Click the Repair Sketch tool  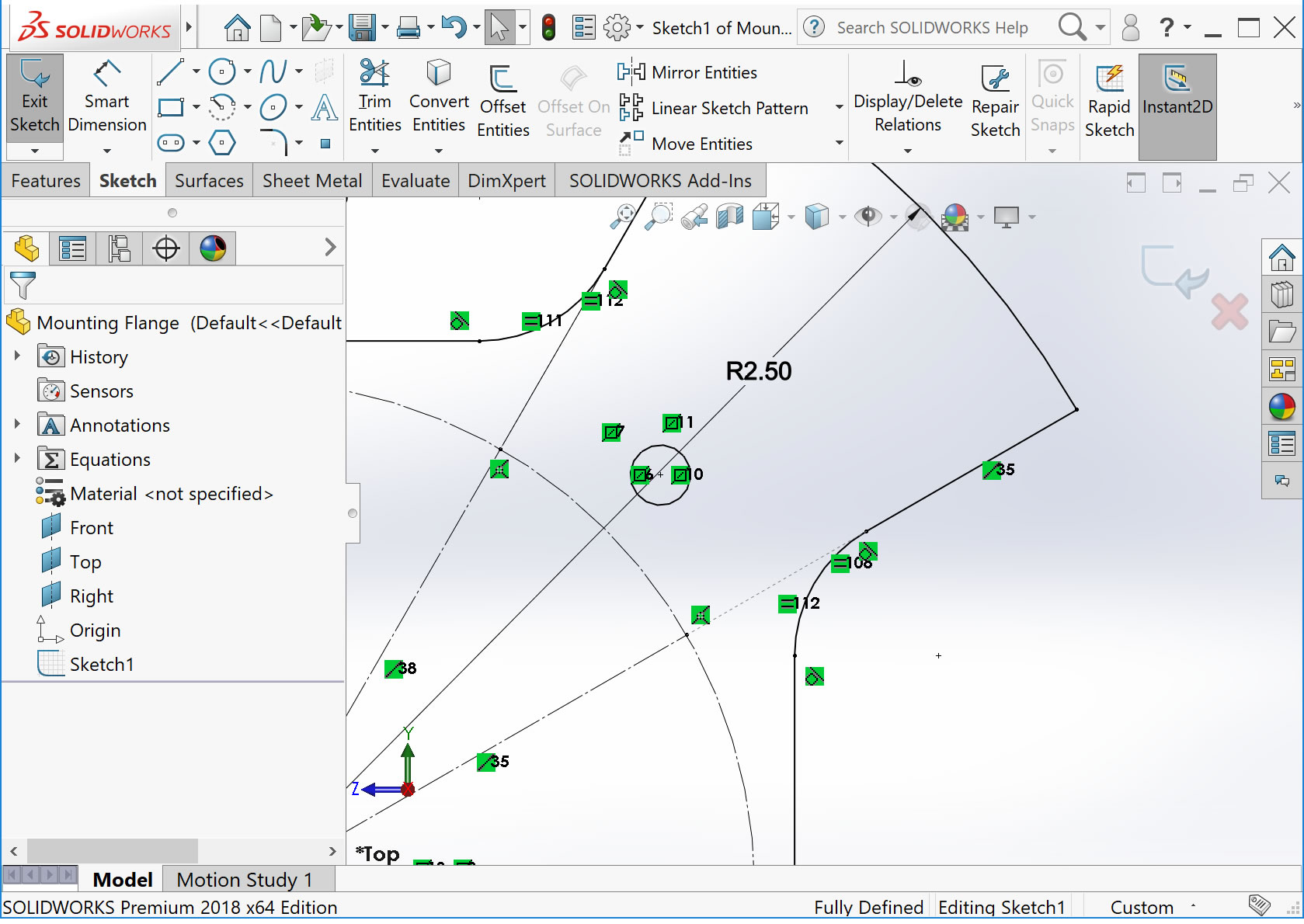tap(995, 97)
